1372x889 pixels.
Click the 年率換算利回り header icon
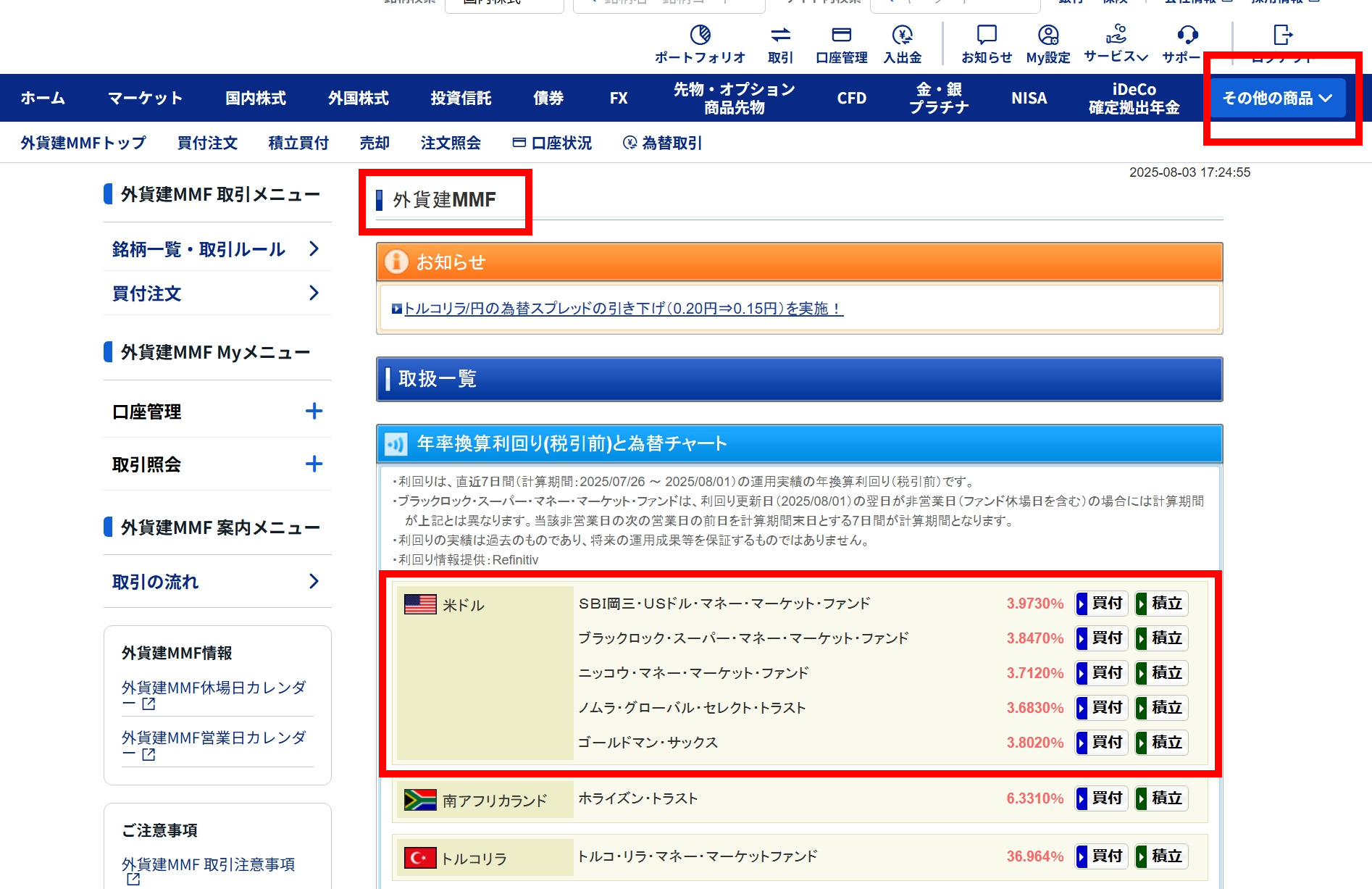(x=396, y=443)
